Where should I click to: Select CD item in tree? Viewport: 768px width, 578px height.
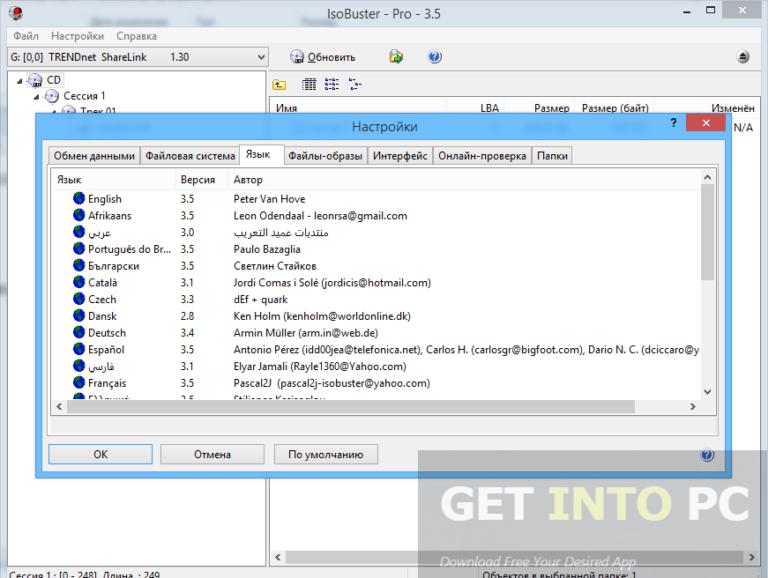tap(53, 80)
